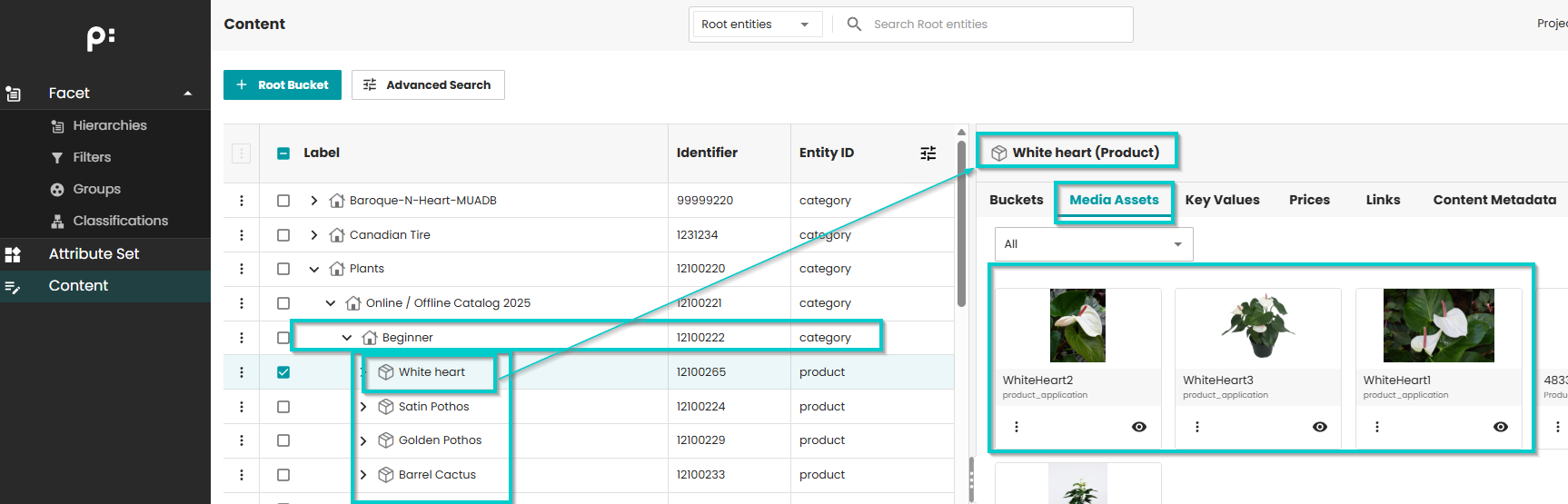Open Groups in Facet menu

tap(96, 189)
